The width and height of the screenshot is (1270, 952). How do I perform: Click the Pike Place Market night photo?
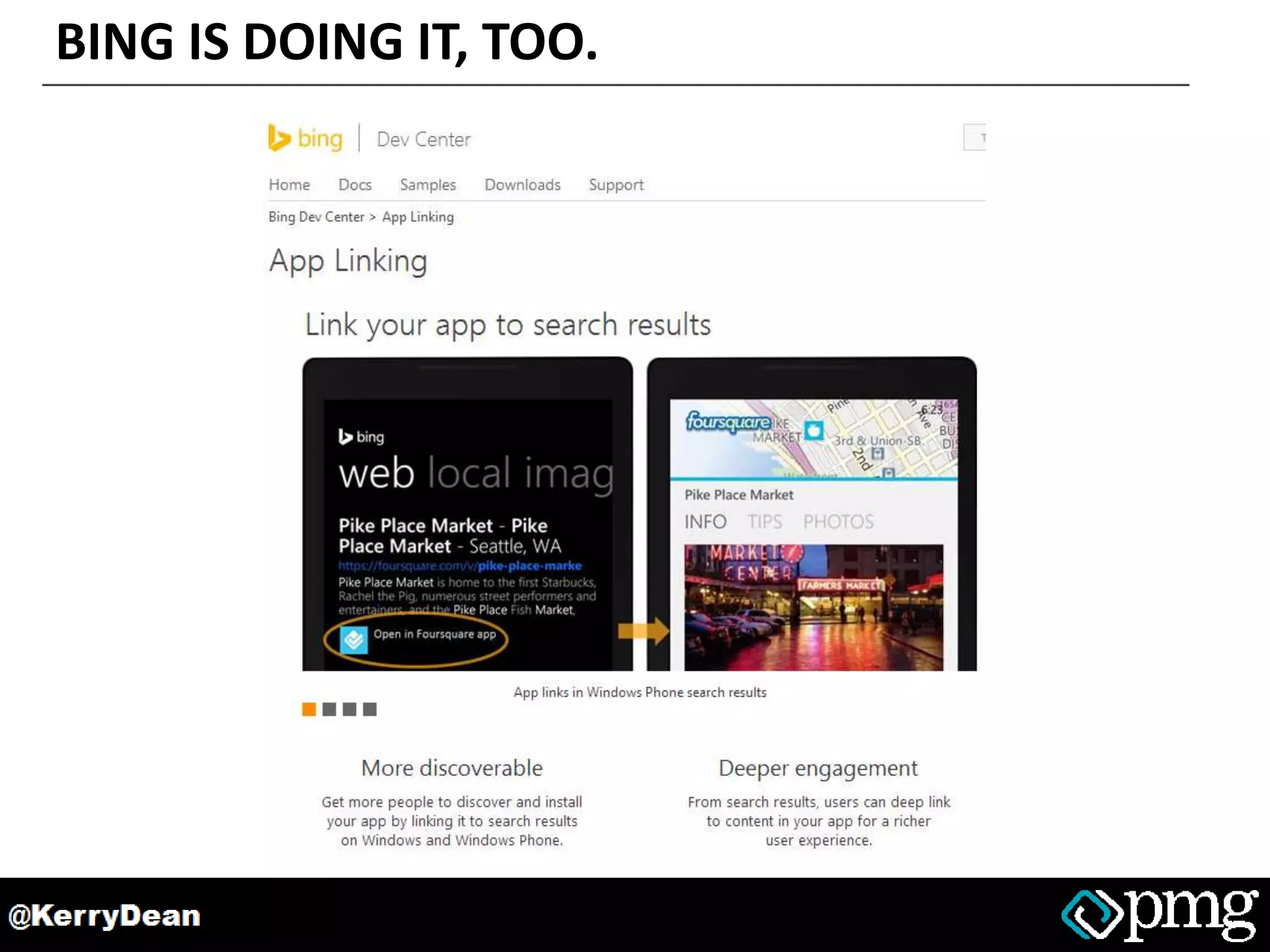(x=814, y=607)
